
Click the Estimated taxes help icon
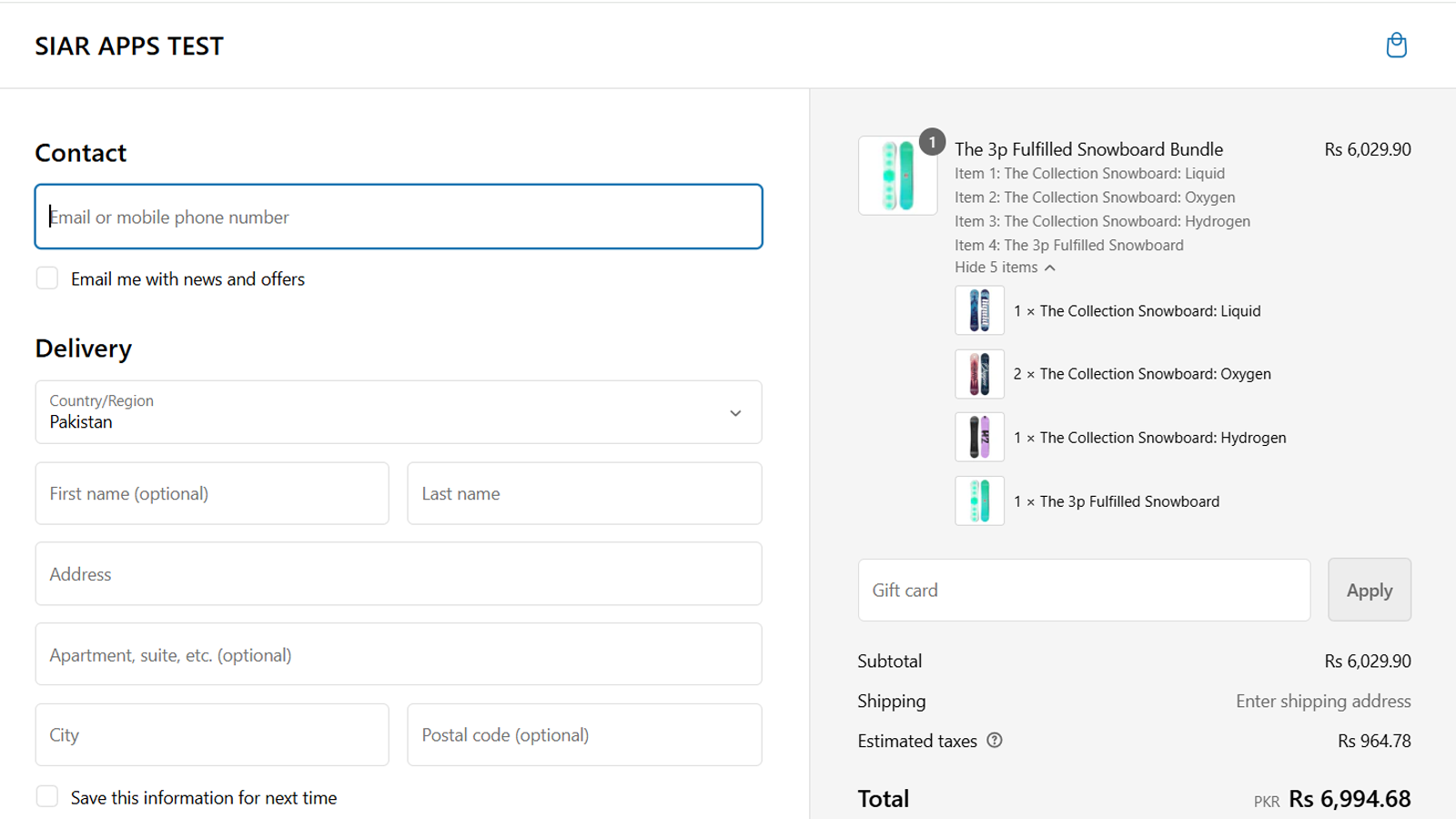coord(994,741)
